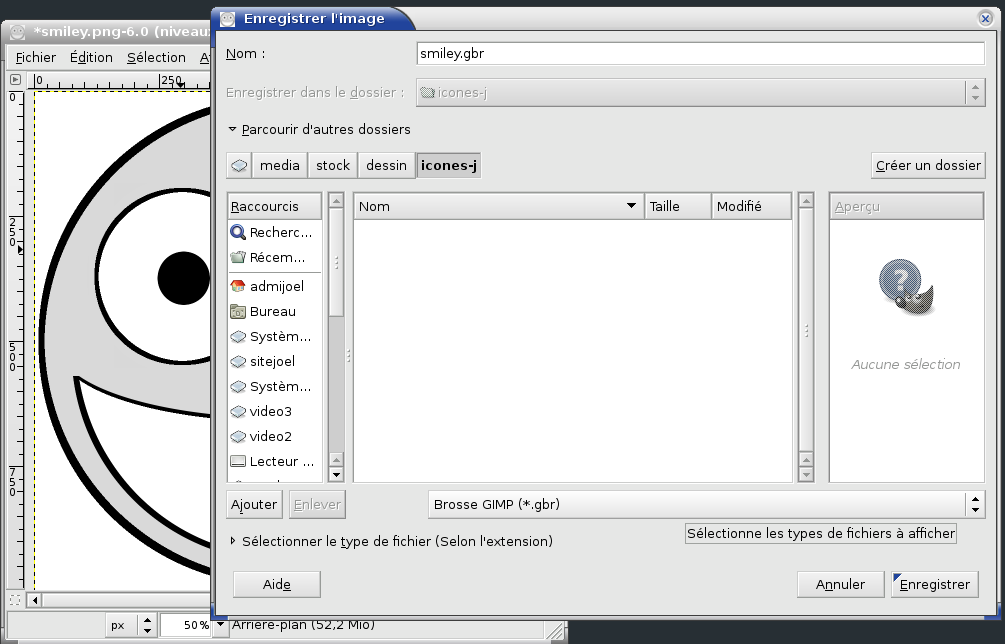Go to the stock folder in path bar
The width and height of the screenshot is (1005, 644).
pyautogui.click(x=333, y=166)
